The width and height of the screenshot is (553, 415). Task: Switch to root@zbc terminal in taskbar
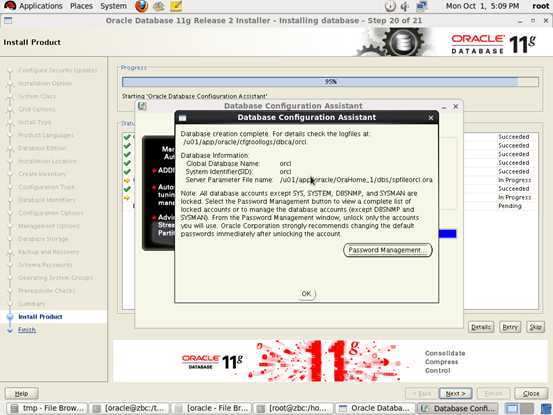pyautogui.click(x=293, y=408)
